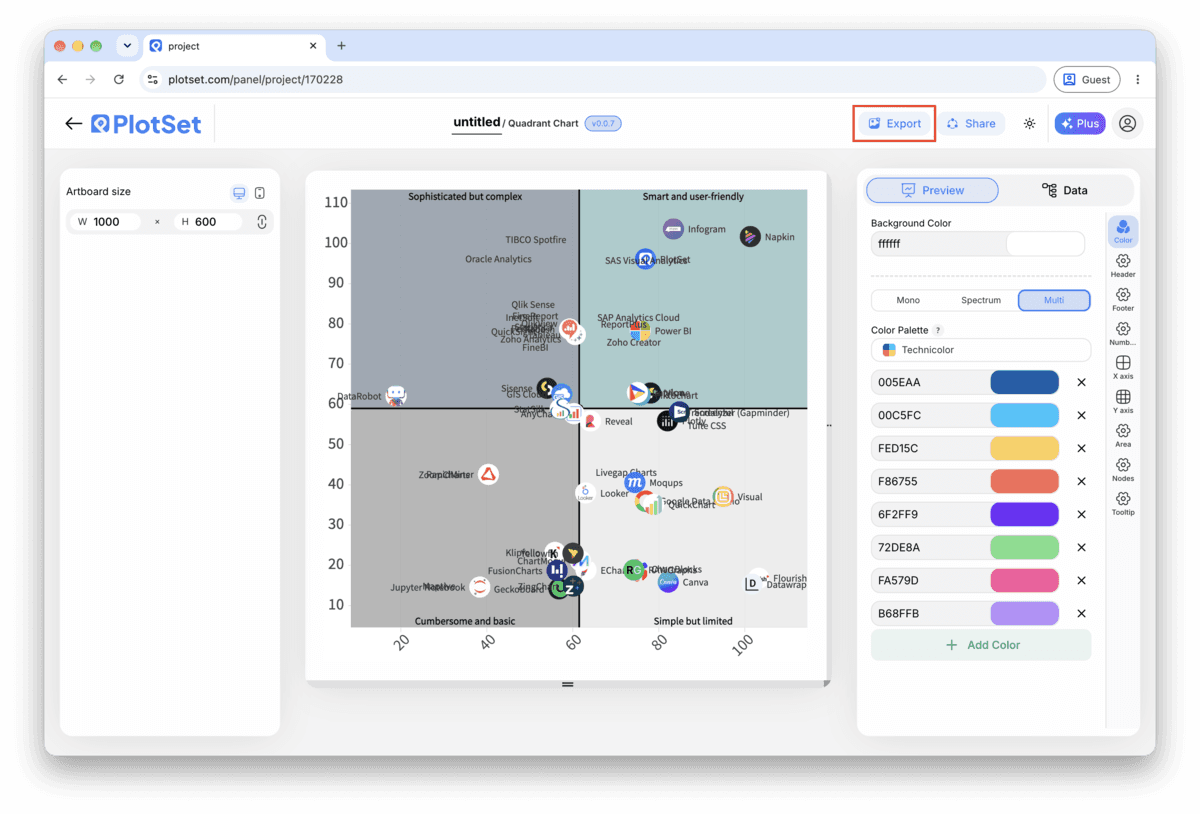The height and width of the screenshot is (814, 1200).
Task: Remove color FA579D with its X
Action: [x=1081, y=580]
